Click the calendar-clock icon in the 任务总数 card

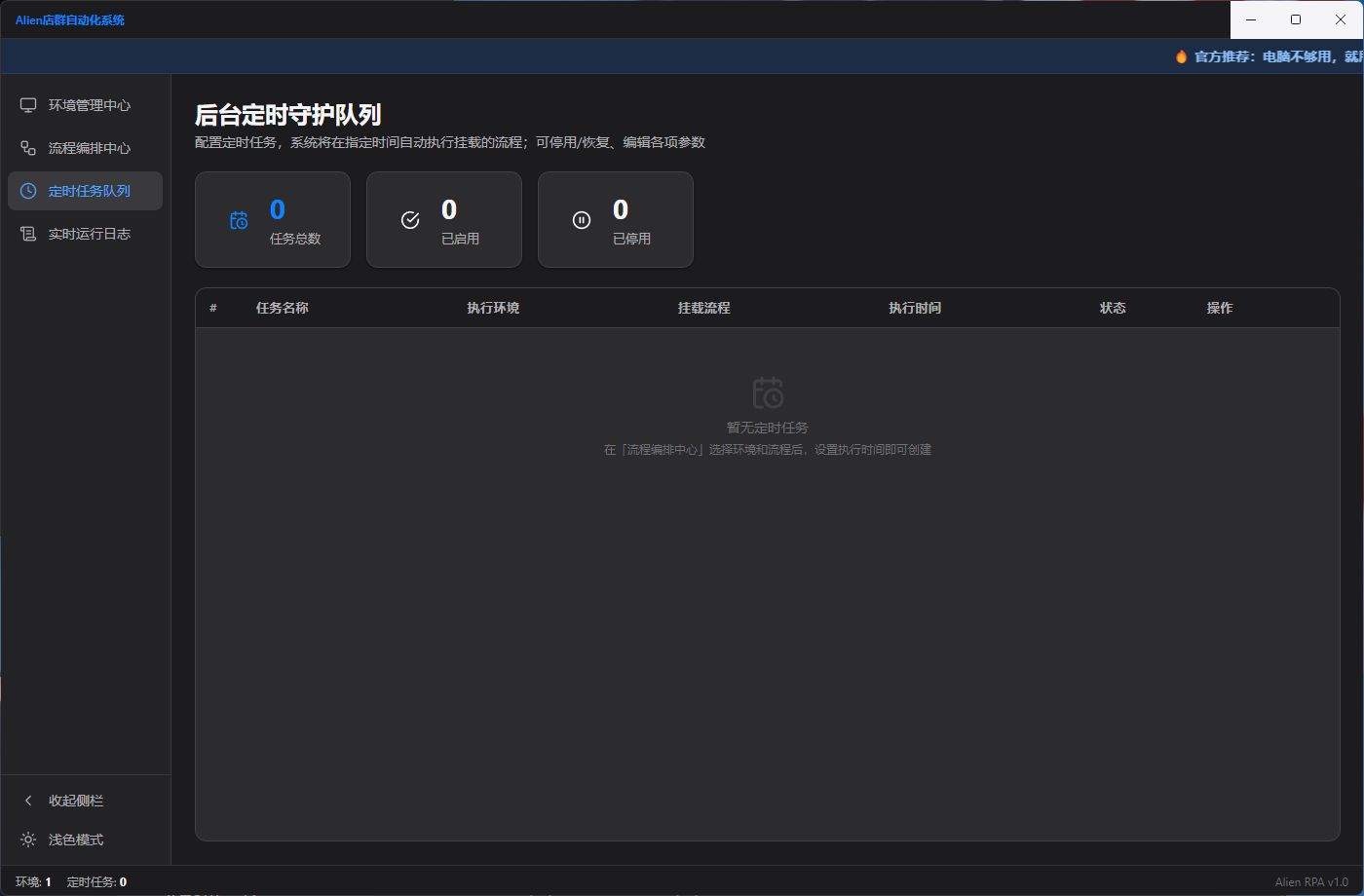coord(239,220)
